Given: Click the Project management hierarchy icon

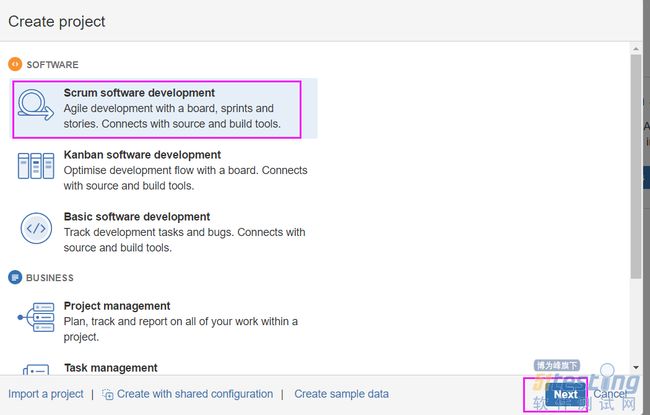Looking at the screenshot, I should (36, 317).
